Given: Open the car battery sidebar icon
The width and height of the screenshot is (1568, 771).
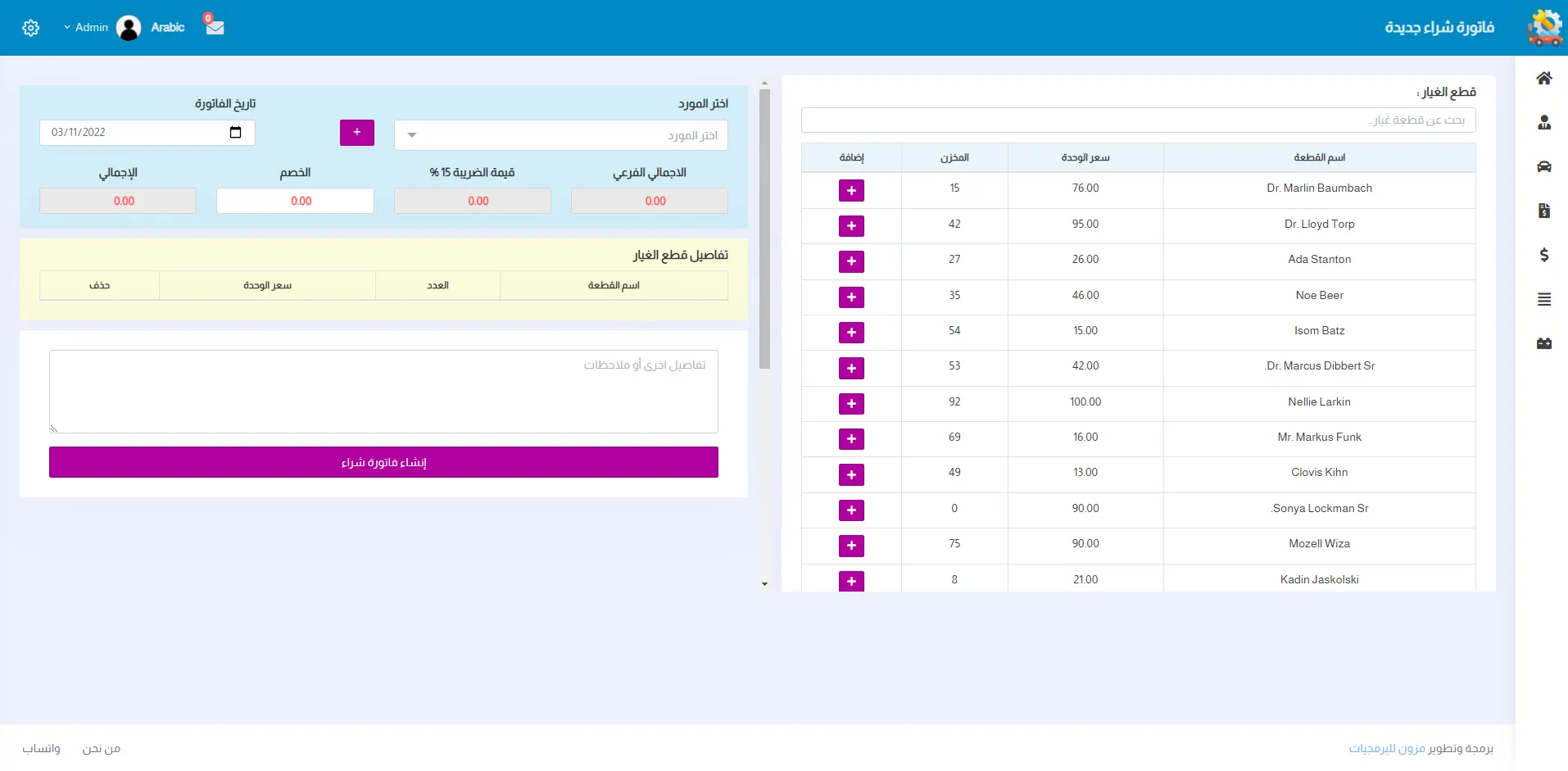Looking at the screenshot, I should [1543, 343].
